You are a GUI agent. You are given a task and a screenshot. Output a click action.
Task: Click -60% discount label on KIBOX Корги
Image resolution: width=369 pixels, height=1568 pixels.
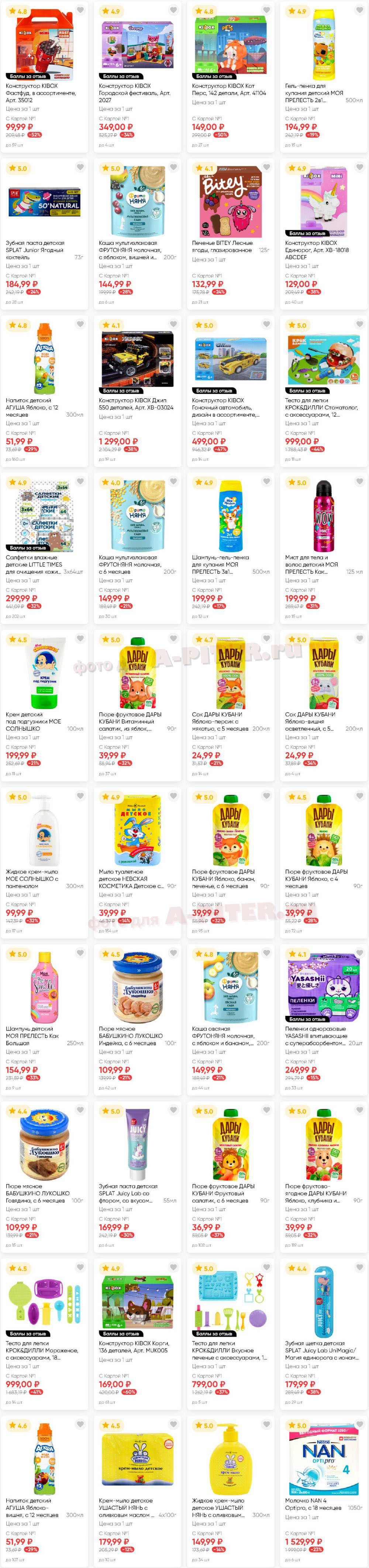point(128,1392)
